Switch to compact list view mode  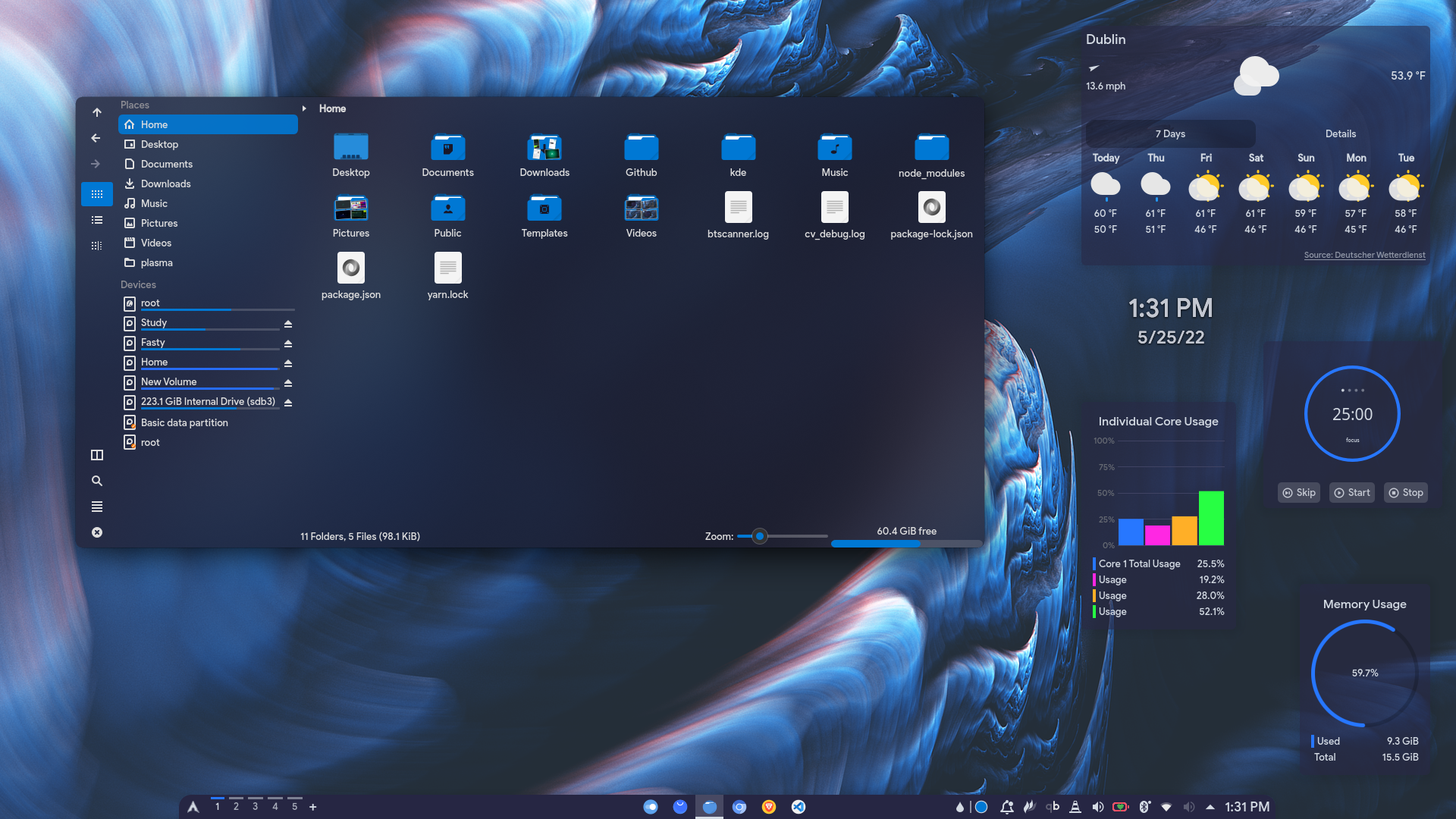click(x=97, y=220)
